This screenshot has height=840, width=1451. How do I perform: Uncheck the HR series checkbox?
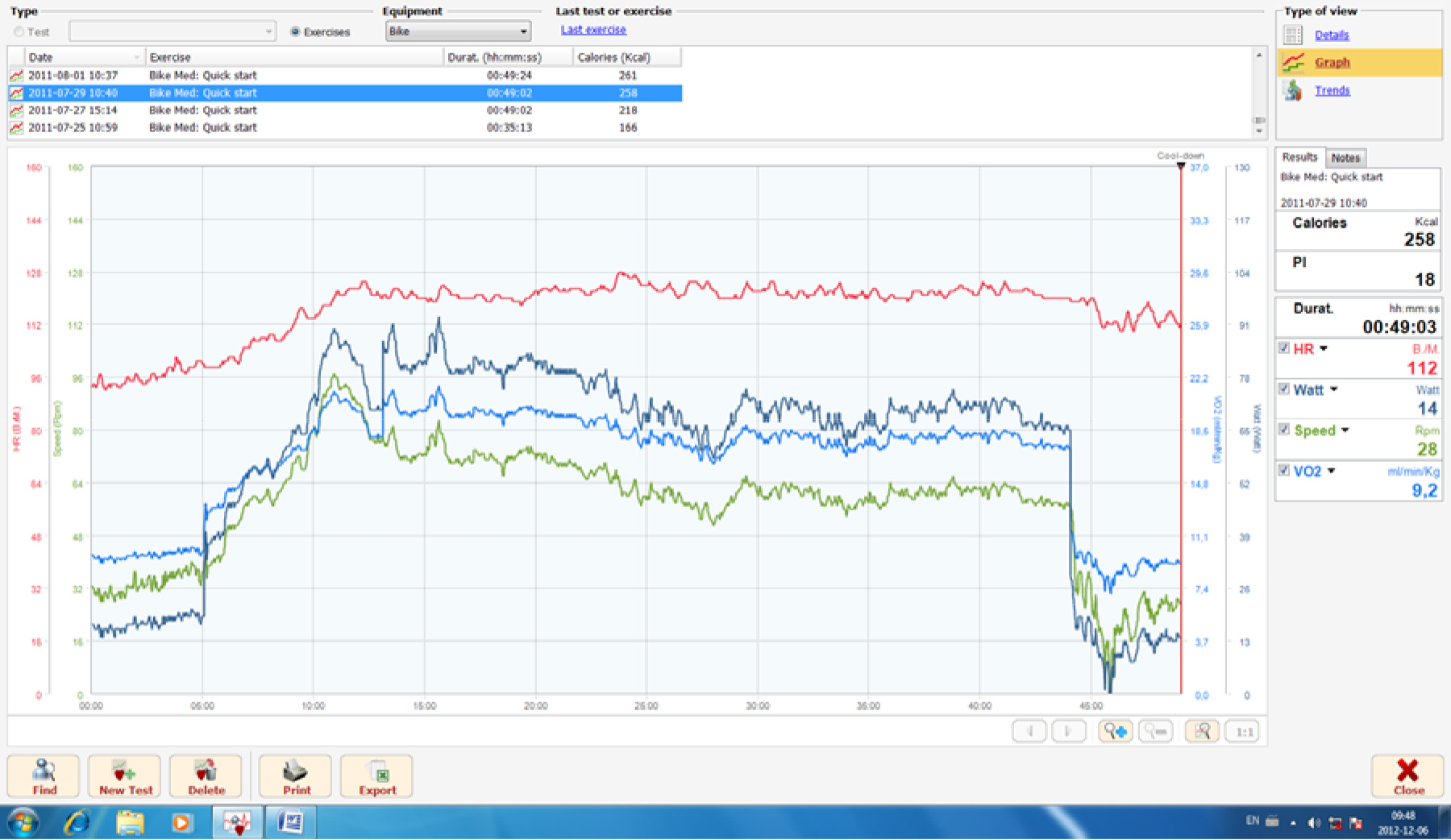click(1284, 348)
